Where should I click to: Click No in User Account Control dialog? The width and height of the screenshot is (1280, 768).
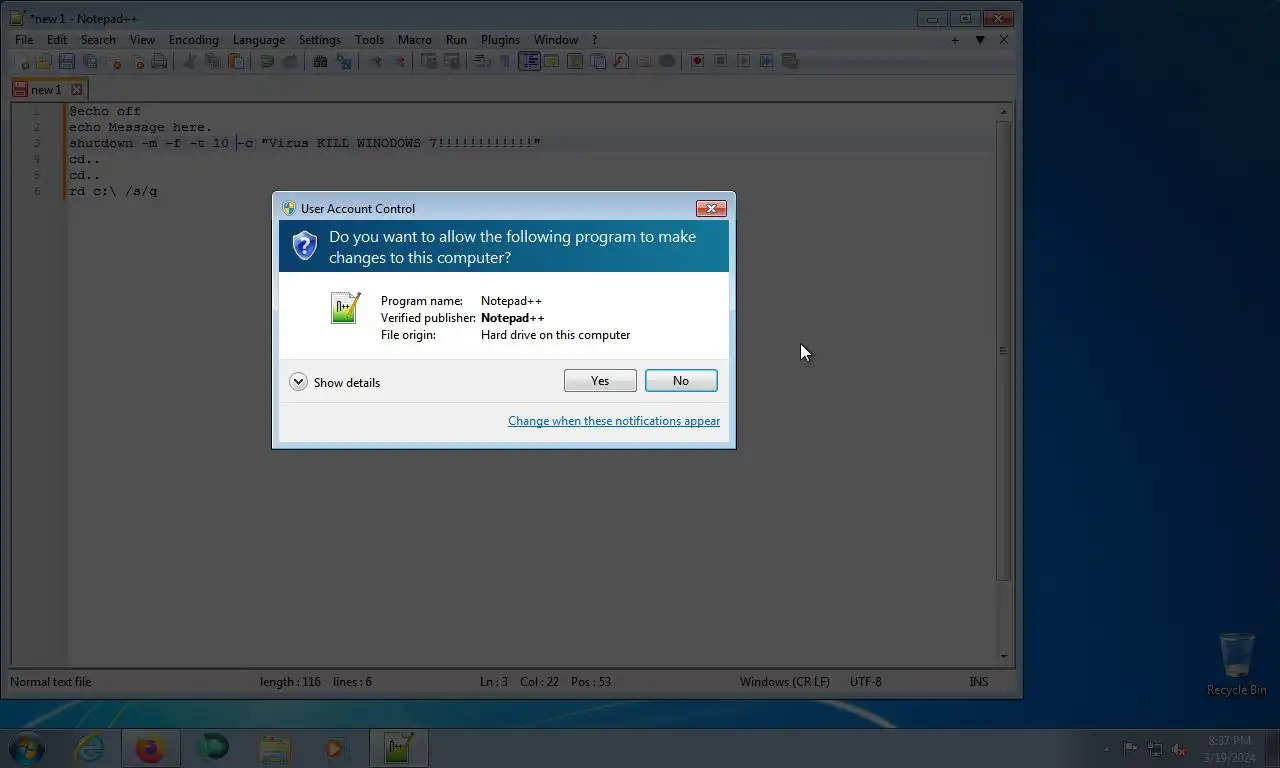(x=681, y=381)
